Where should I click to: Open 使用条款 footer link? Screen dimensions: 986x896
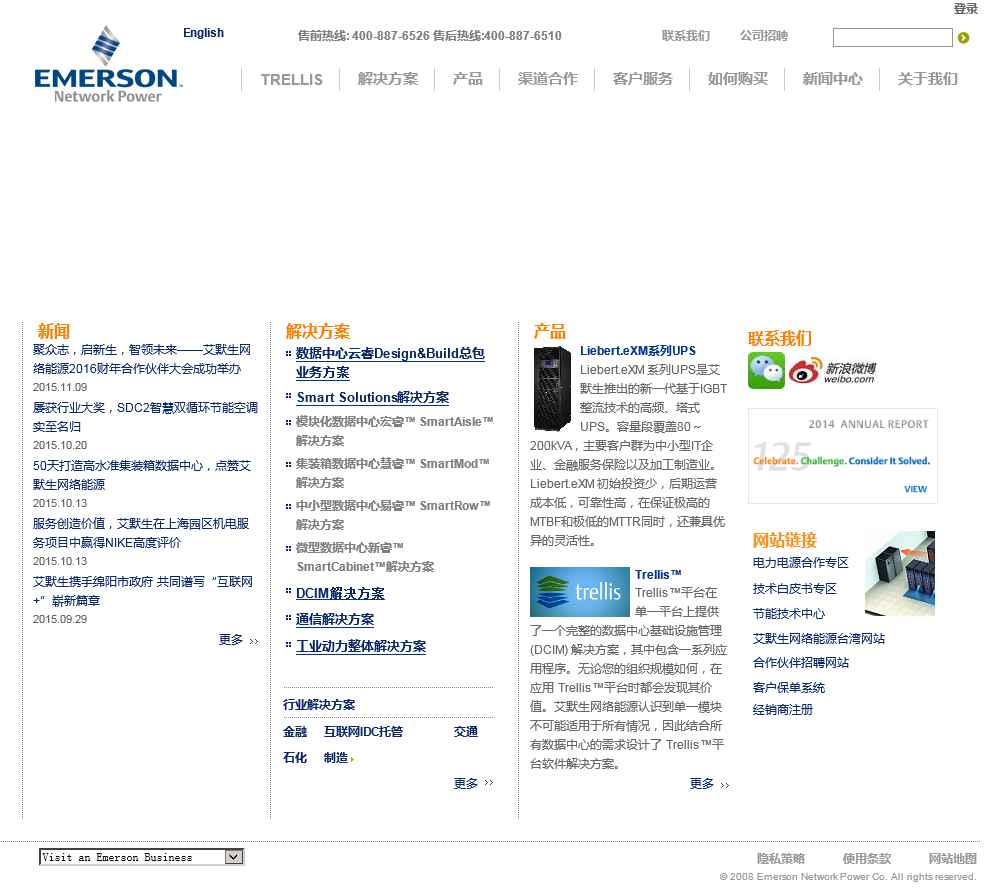click(x=867, y=858)
